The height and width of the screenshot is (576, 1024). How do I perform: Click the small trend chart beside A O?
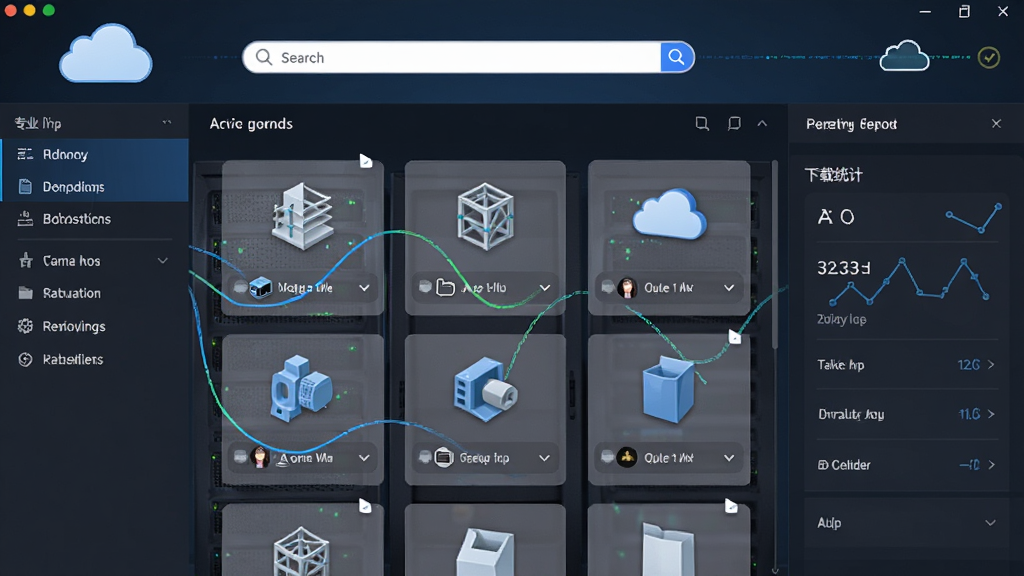coord(974,218)
